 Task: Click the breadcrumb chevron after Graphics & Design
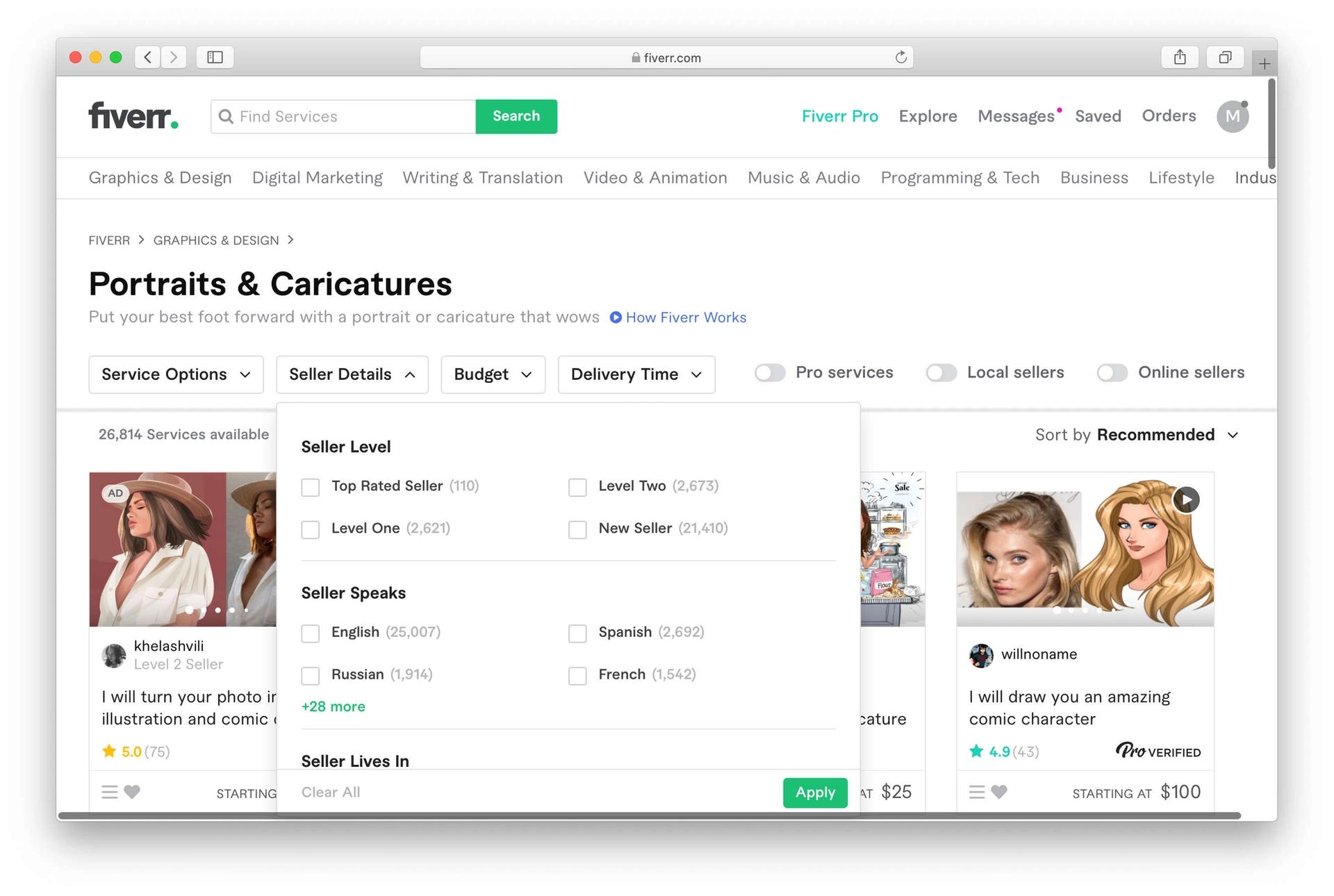tap(290, 240)
